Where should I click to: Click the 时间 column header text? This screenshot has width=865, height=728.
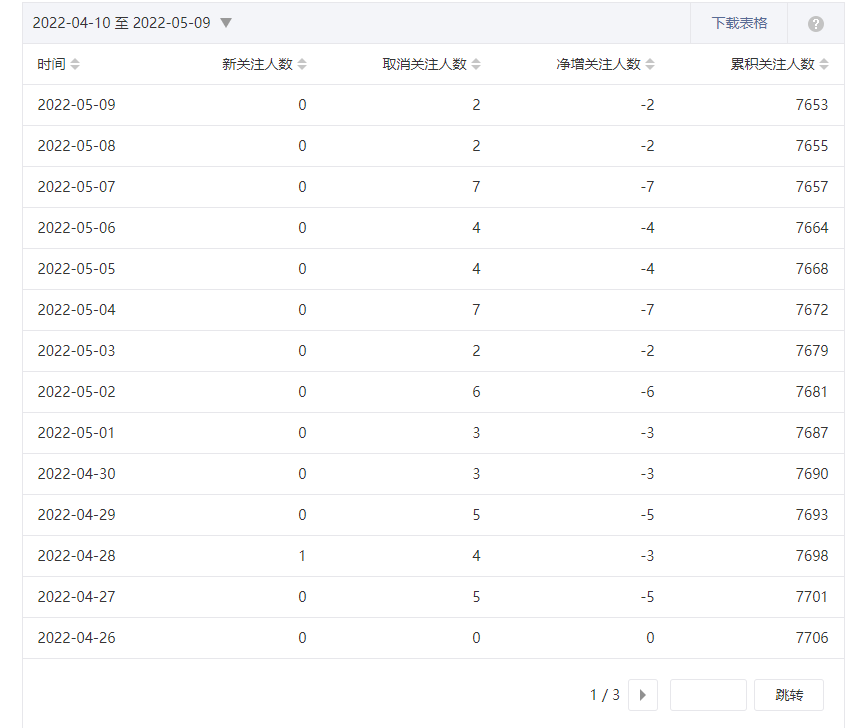tap(51, 64)
